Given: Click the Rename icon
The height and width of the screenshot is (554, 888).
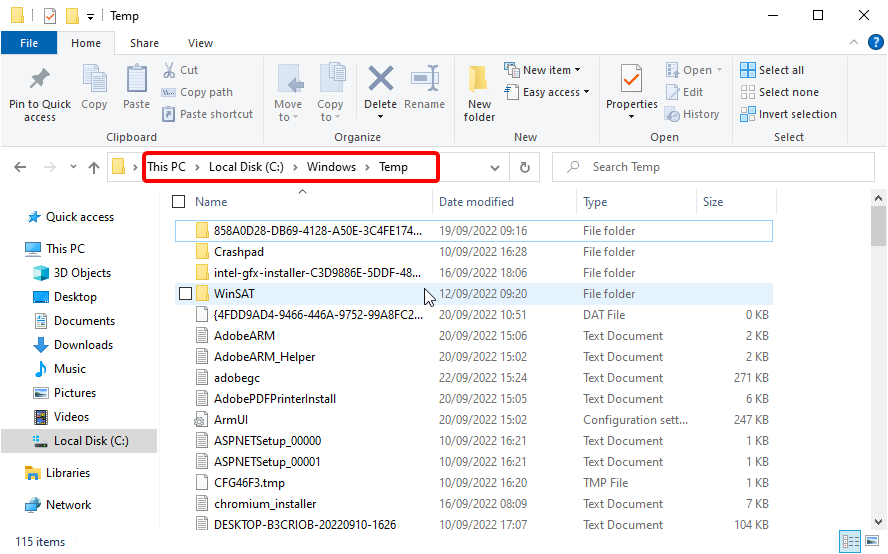Looking at the screenshot, I should pyautogui.click(x=425, y=78).
